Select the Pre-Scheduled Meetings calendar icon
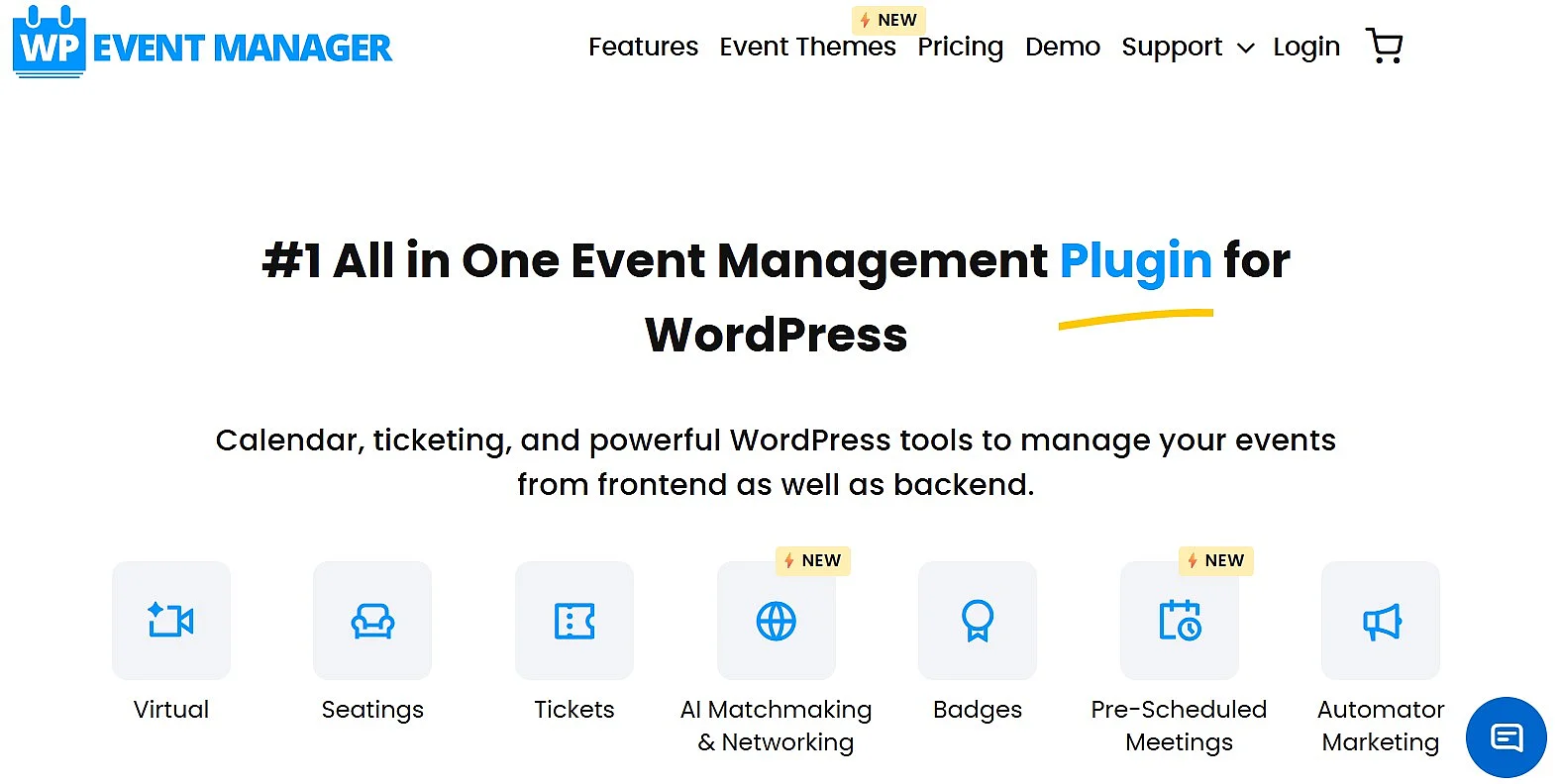 point(1180,621)
